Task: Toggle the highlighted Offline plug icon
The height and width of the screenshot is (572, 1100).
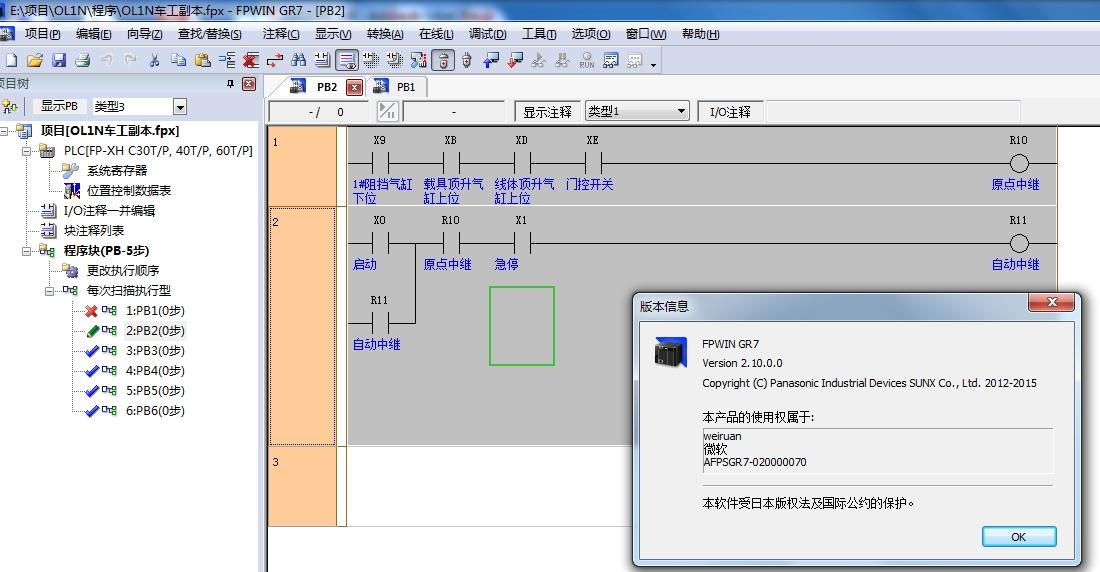Action: (x=443, y=60)
